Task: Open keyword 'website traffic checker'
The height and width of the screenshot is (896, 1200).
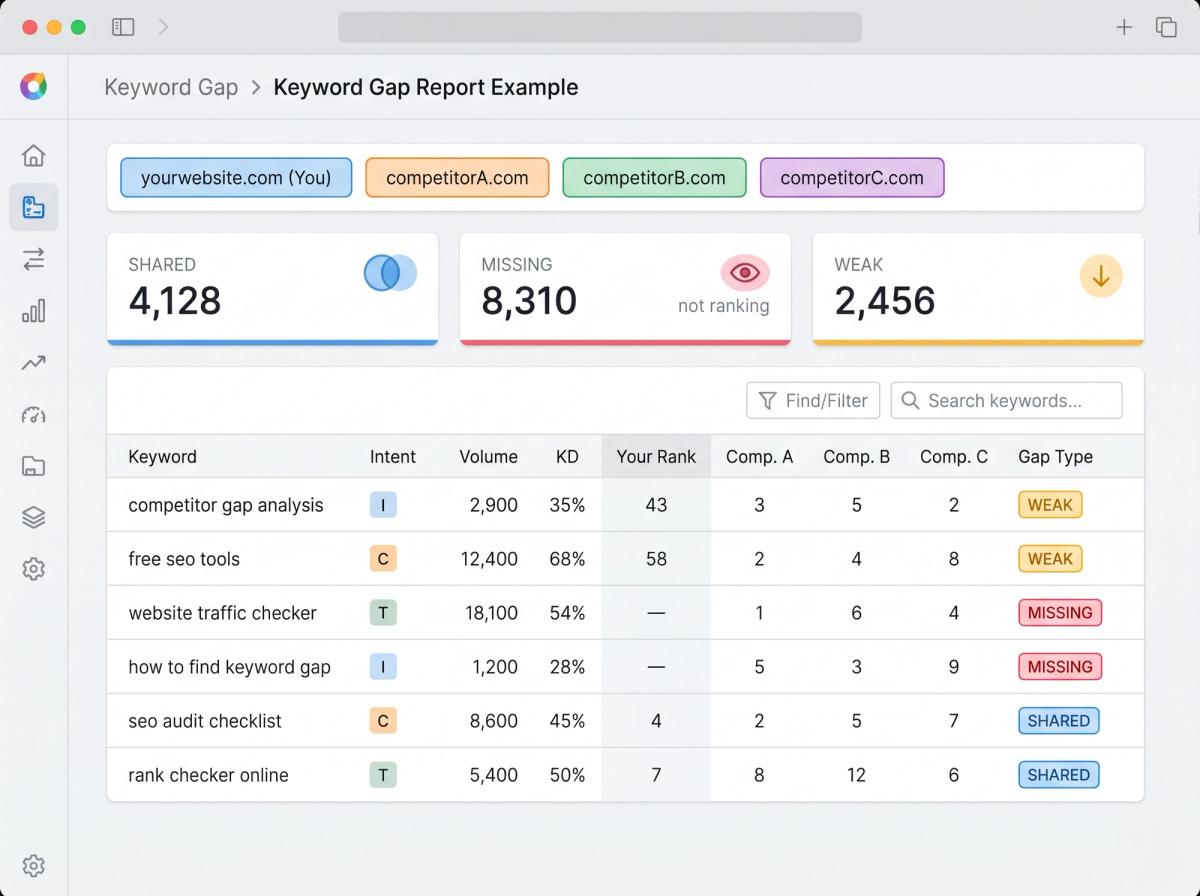Action: pyautogui.click(x=222, y=613)
